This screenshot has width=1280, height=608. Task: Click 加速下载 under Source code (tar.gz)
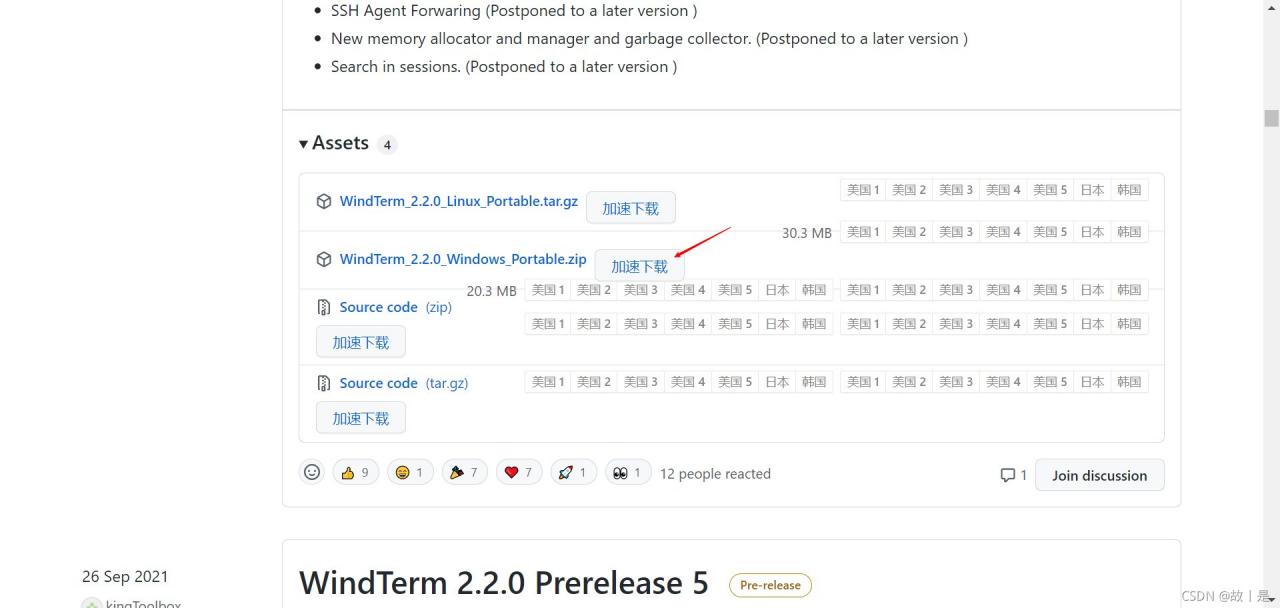pyautogui.click(x=361, y=418)
